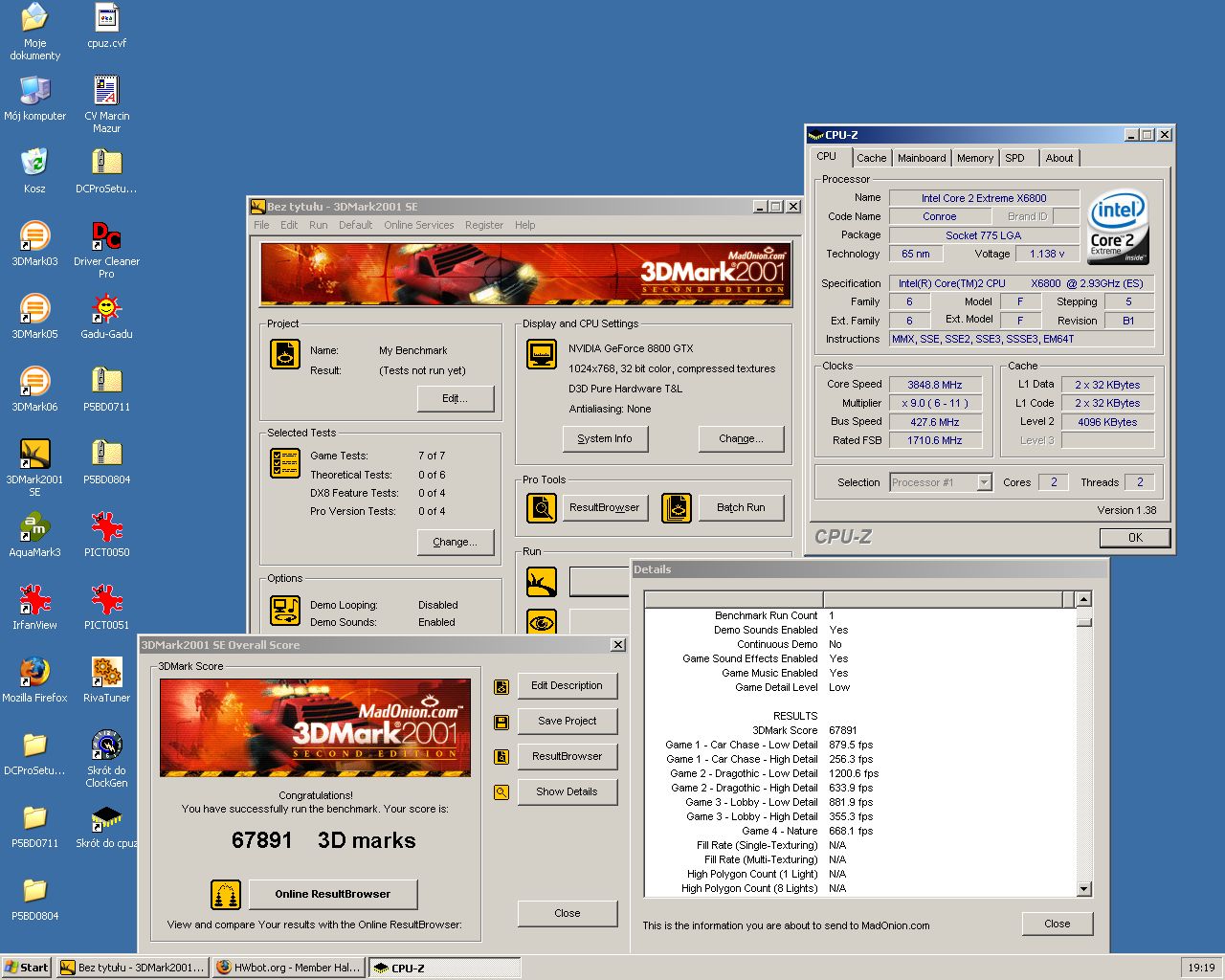The image size is (1225, 980).
Task: Open the File menu in 3DMark2001
Action: (261, 225)
